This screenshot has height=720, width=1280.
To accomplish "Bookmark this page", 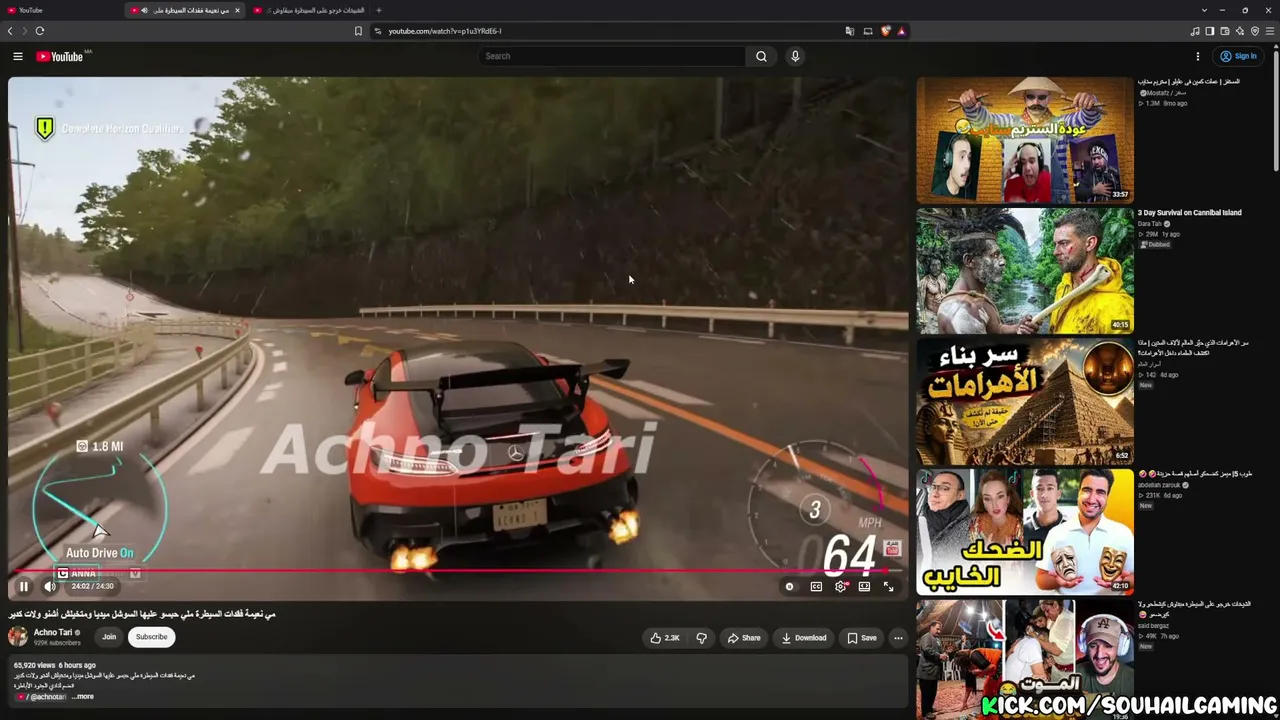I will click(x=358, y=31).
